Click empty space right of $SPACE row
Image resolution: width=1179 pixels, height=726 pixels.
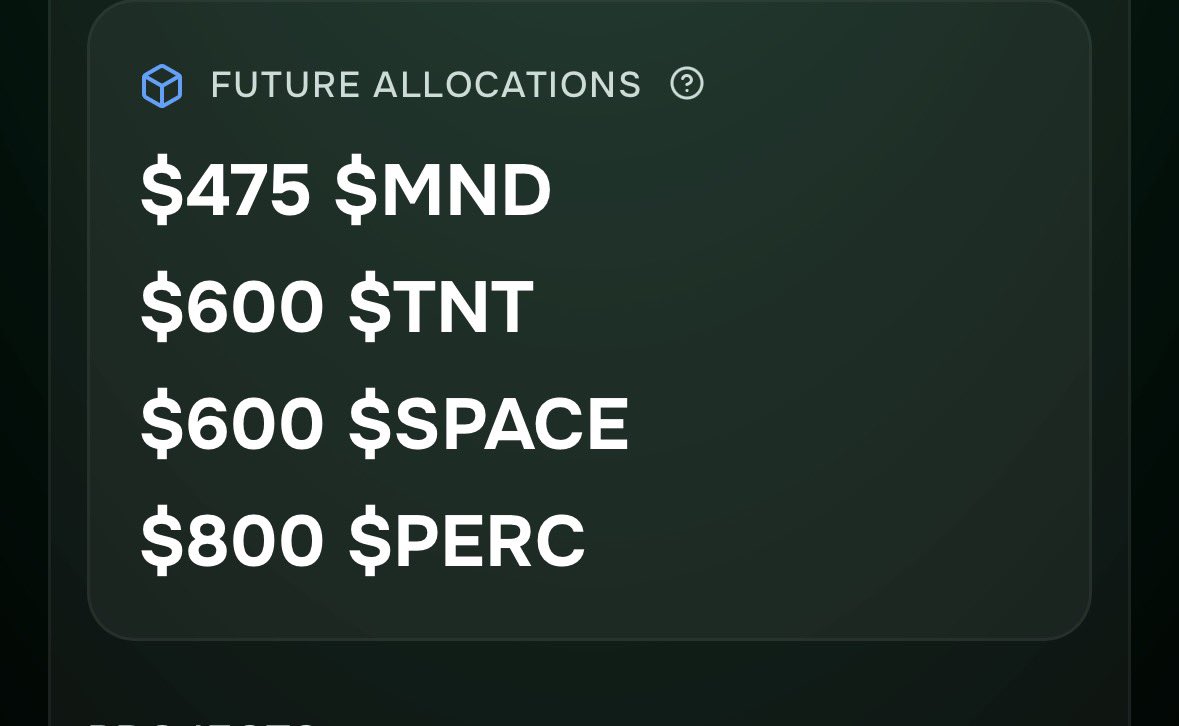(x=850, y=424)
